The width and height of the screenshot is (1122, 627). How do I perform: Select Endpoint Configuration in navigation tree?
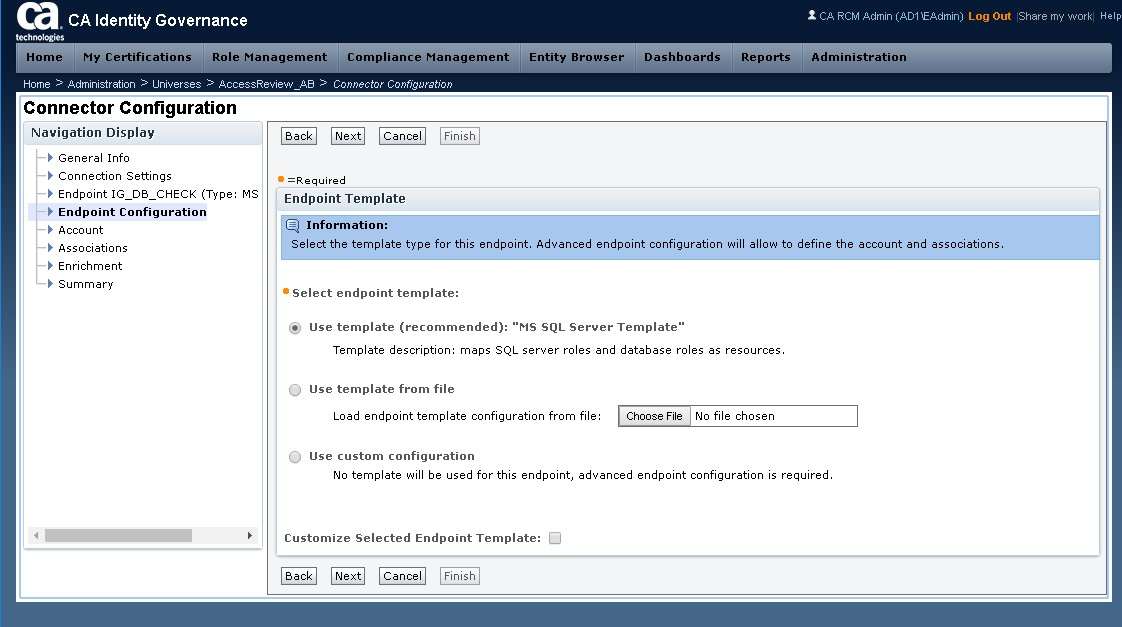[132, 212]
